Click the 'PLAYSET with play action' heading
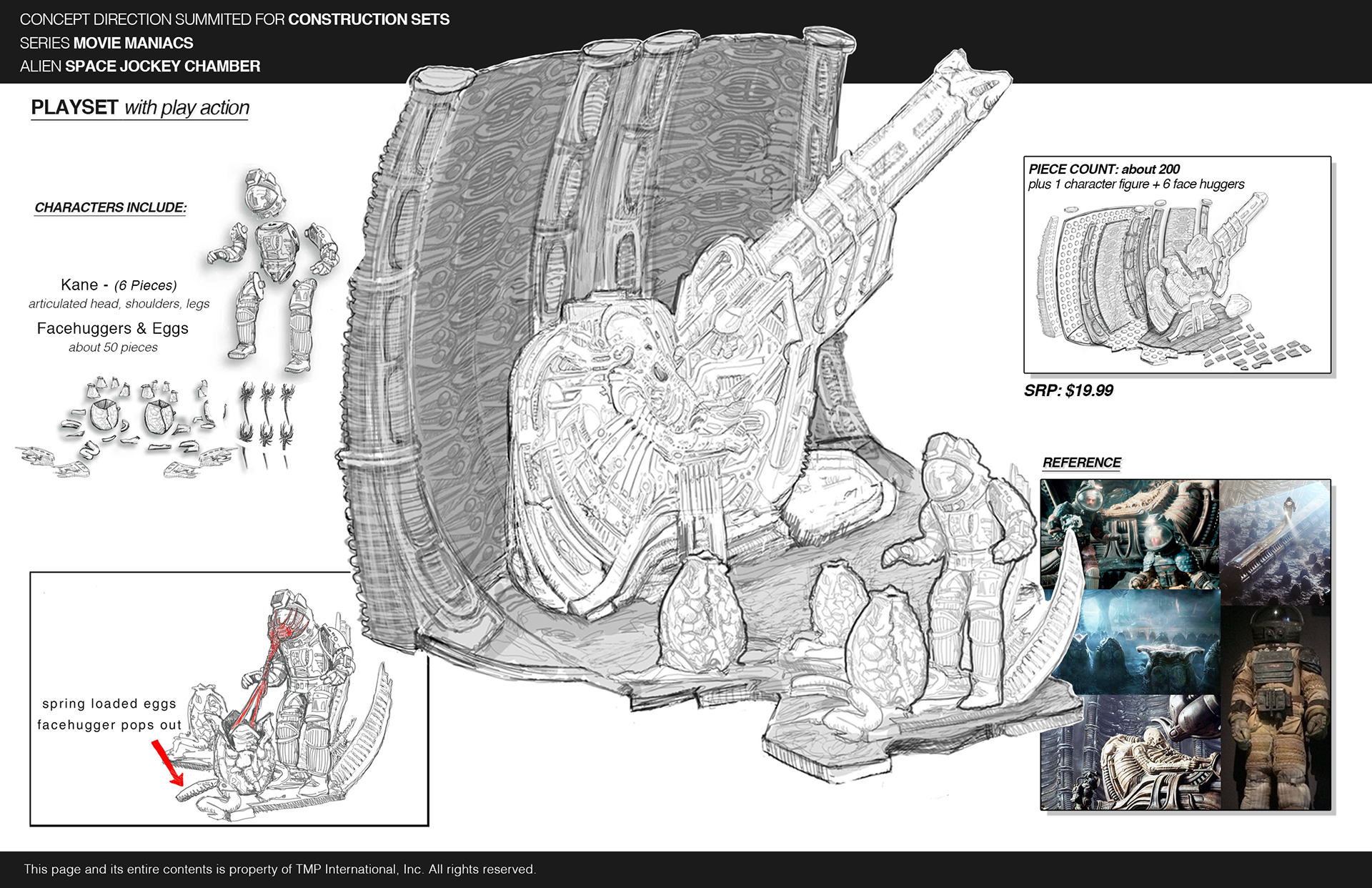Viewport: 1372px width, 888px height. (140, 108)
